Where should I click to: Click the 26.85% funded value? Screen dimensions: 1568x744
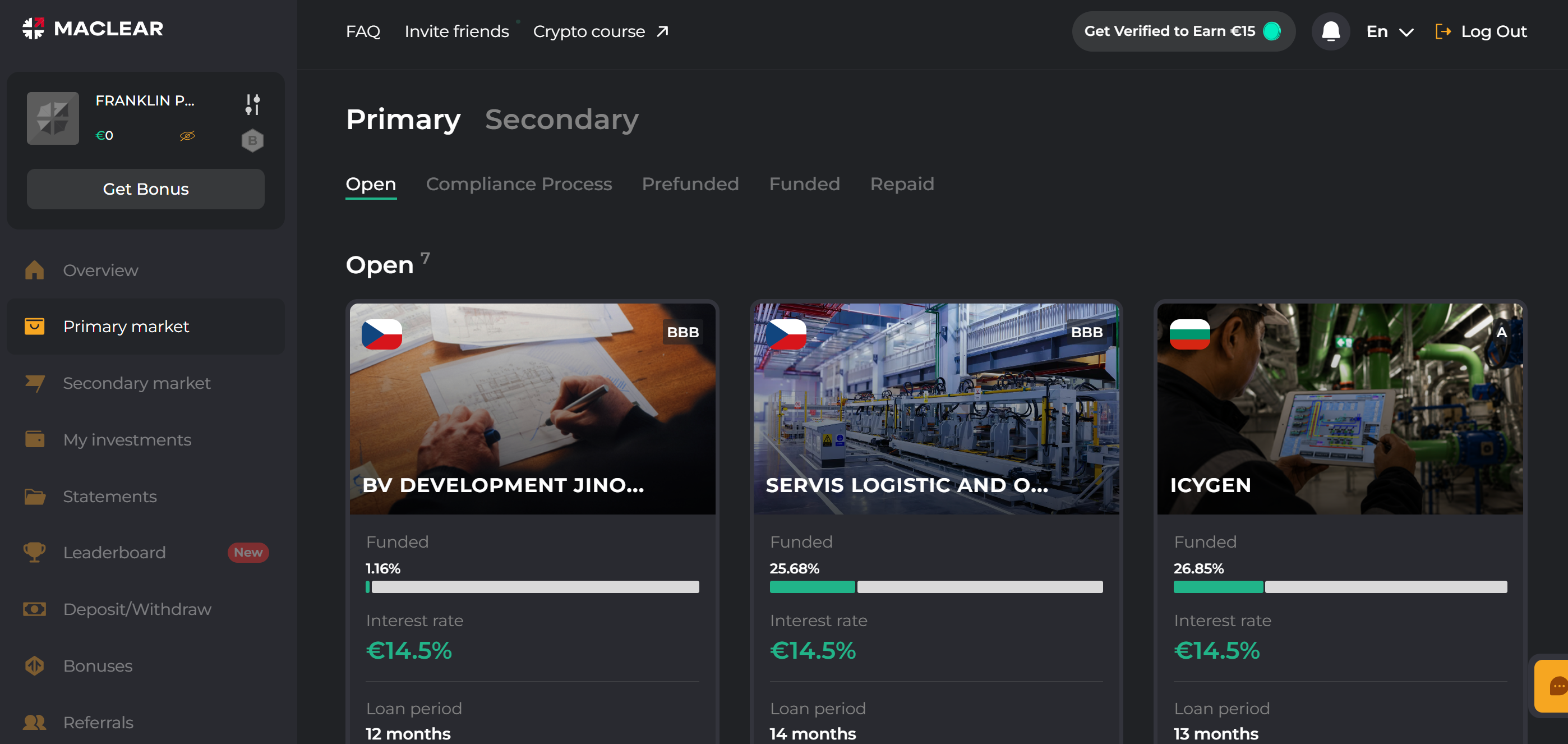pos(1198,568)
